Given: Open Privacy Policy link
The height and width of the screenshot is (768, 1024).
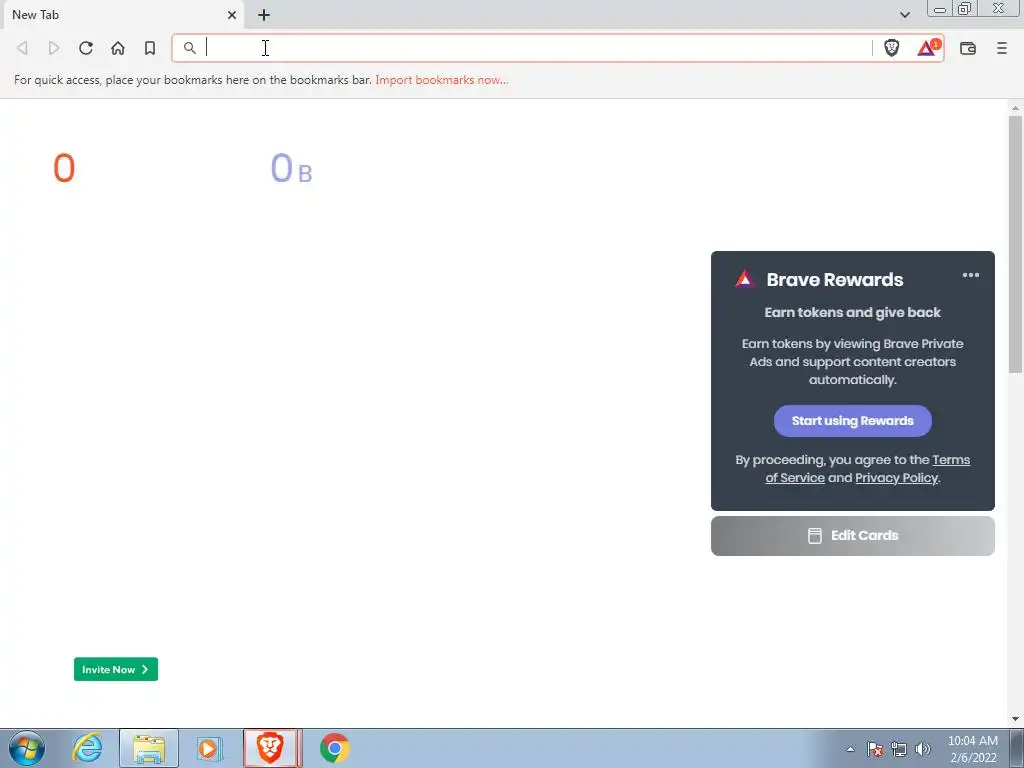Looking at the screenshot, I should 897,477.
